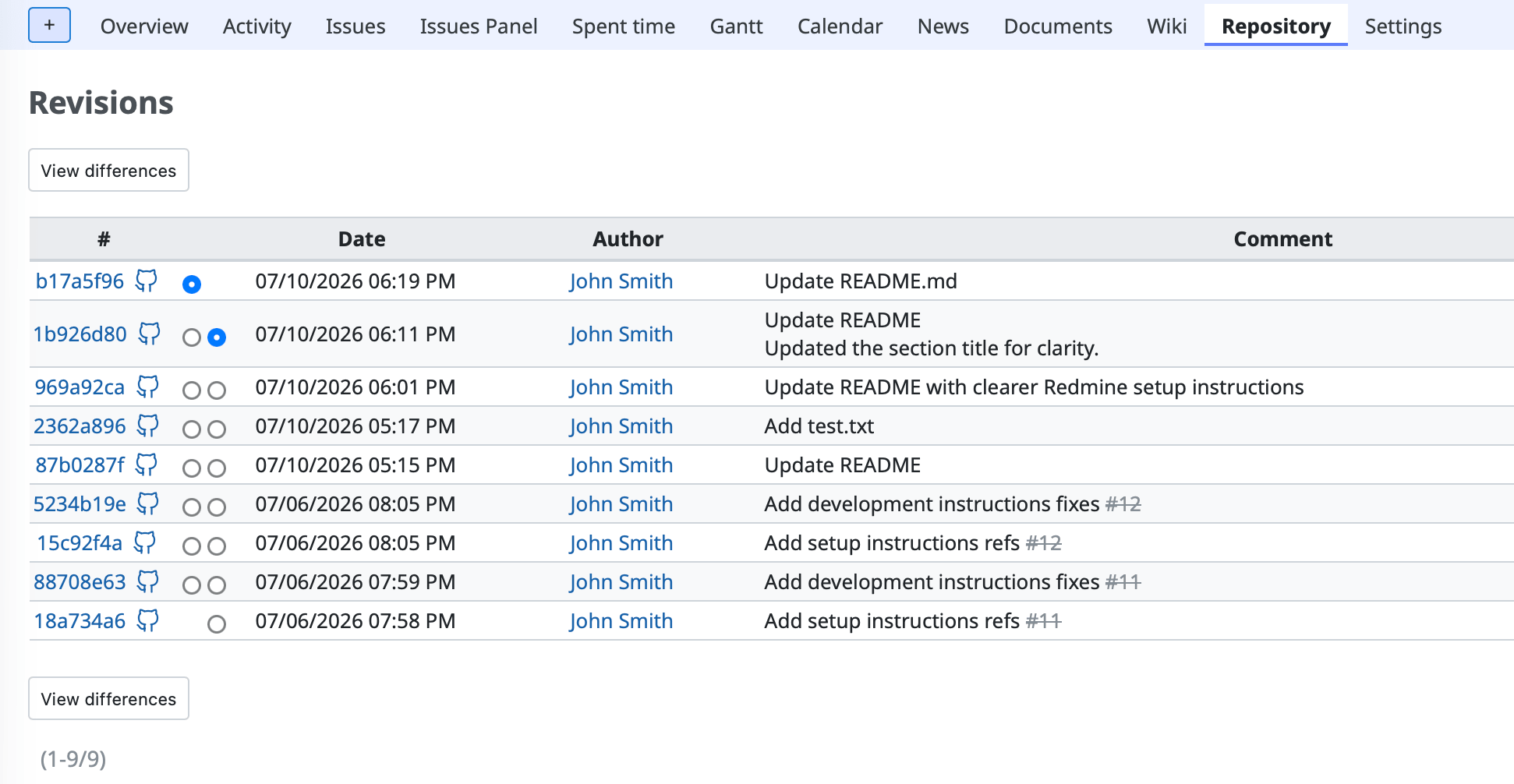The width and height of the screenshot is (1514, 784).
Task: Open GitHub icon for revision 2362a896
Action: point(148,426)
